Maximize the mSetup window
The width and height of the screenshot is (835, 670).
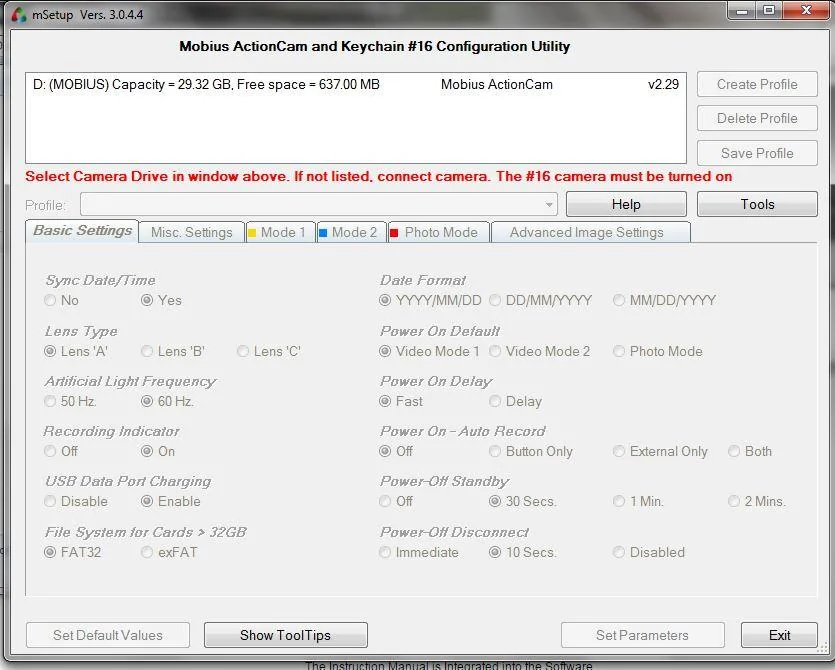click(x=769, y=10)
